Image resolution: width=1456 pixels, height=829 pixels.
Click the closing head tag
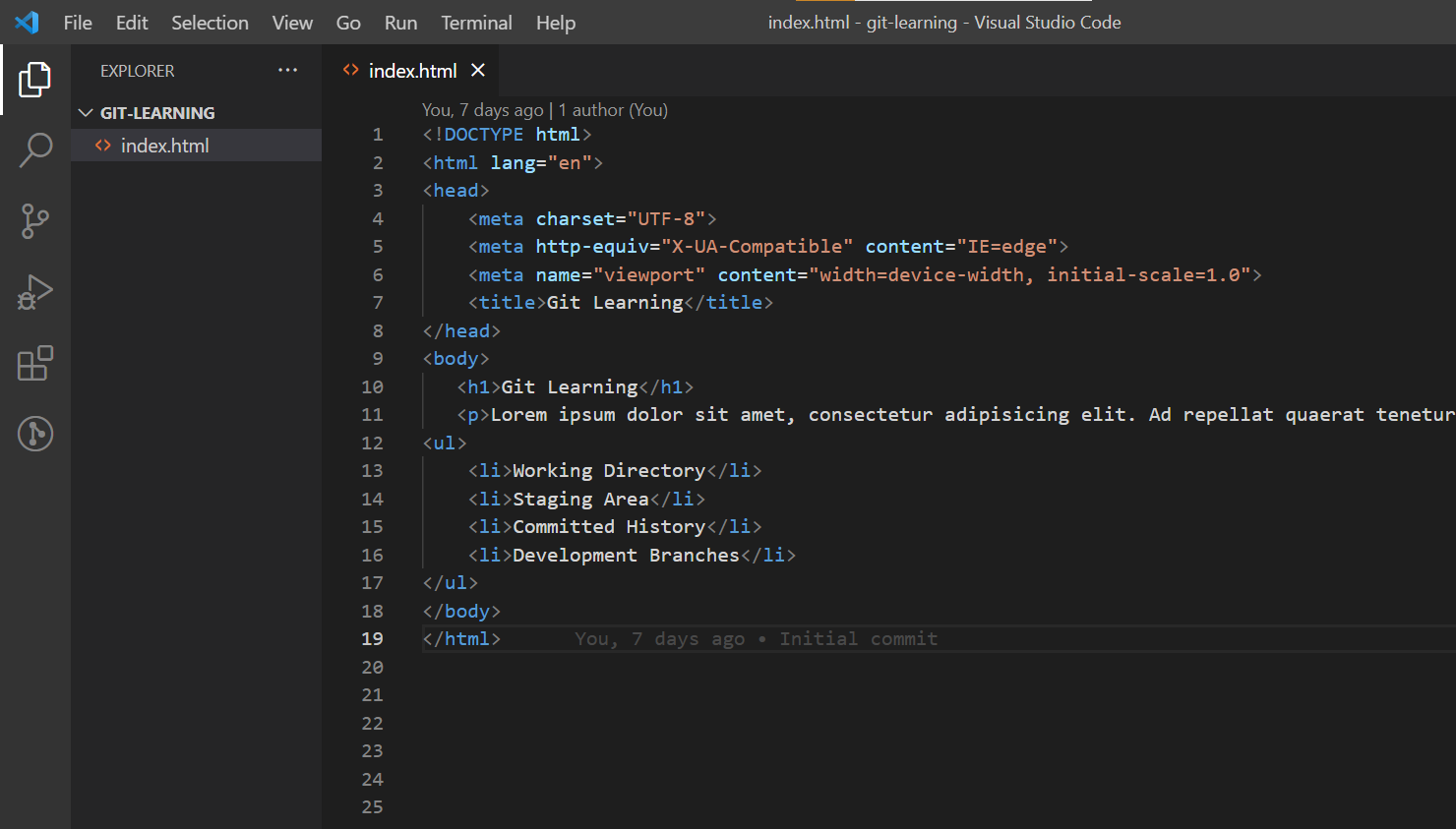point(461,331)
